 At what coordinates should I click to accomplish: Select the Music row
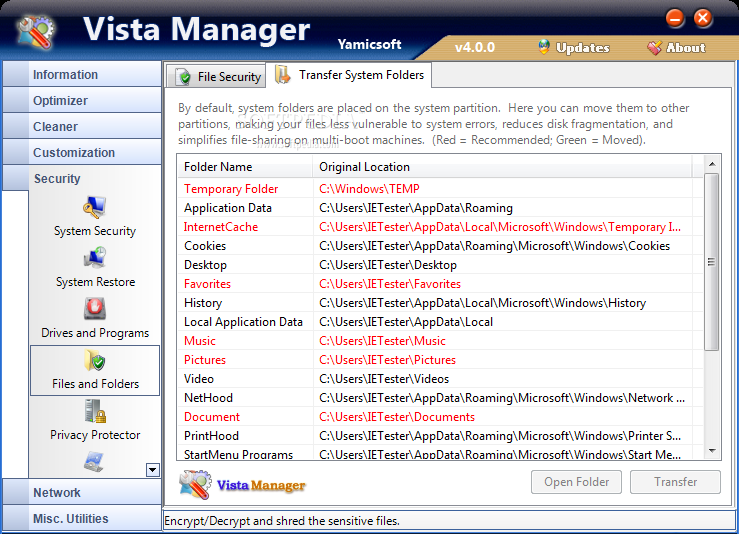(x=441, y=341)
